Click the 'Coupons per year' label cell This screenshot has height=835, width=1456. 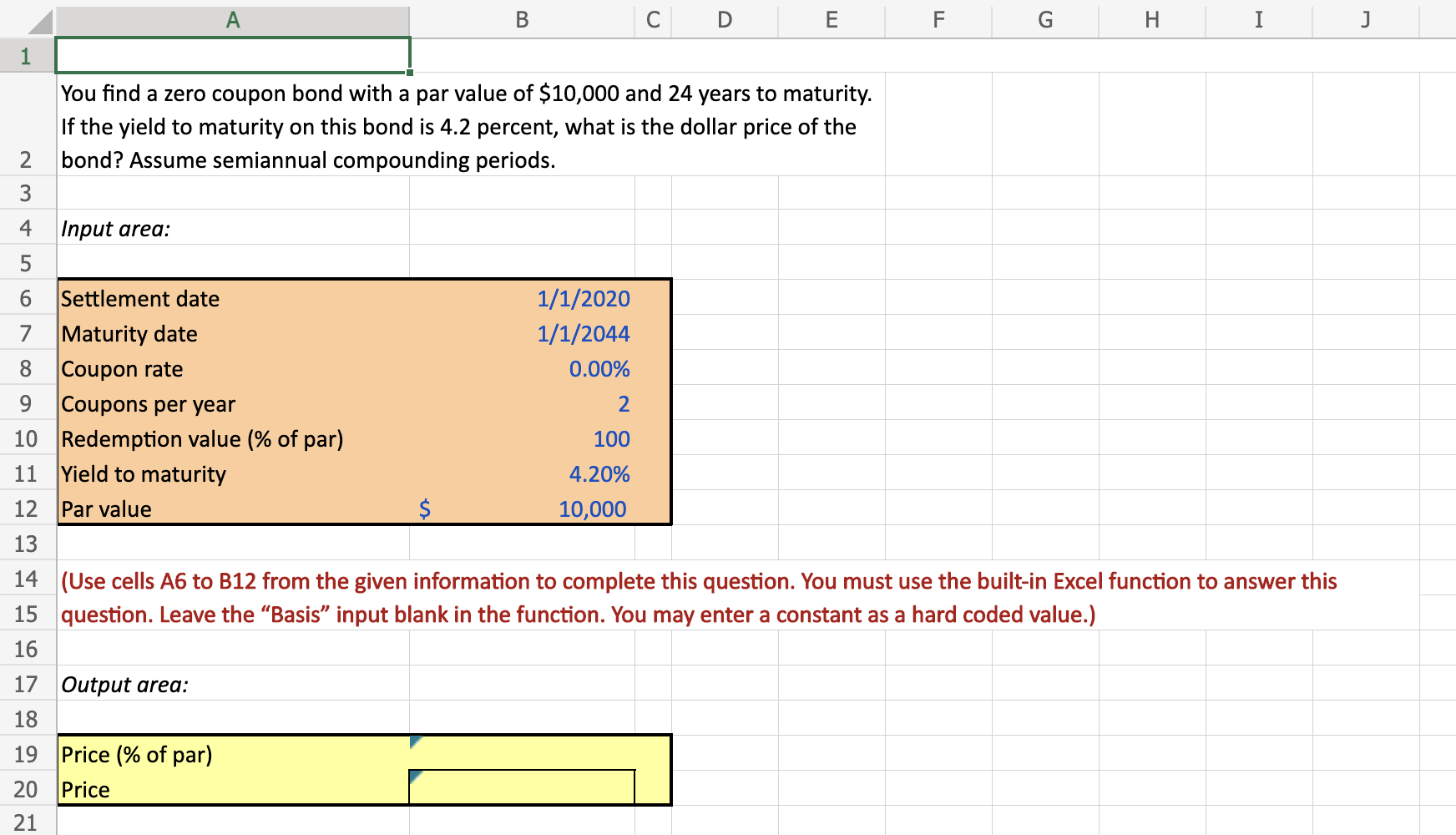234,403
